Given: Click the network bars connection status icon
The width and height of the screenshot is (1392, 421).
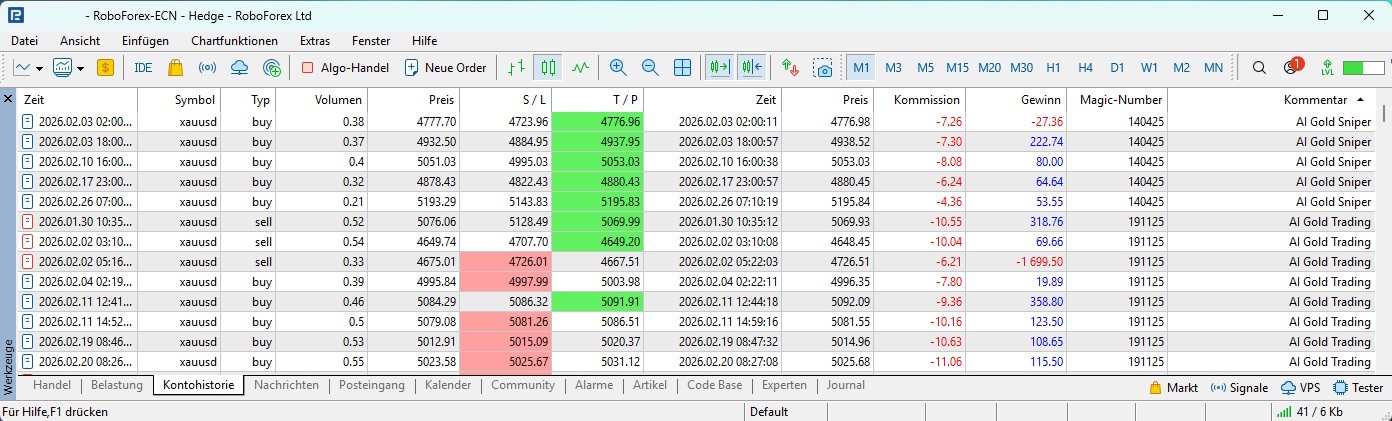Looking at the screenshot, I should (1283, 411).
